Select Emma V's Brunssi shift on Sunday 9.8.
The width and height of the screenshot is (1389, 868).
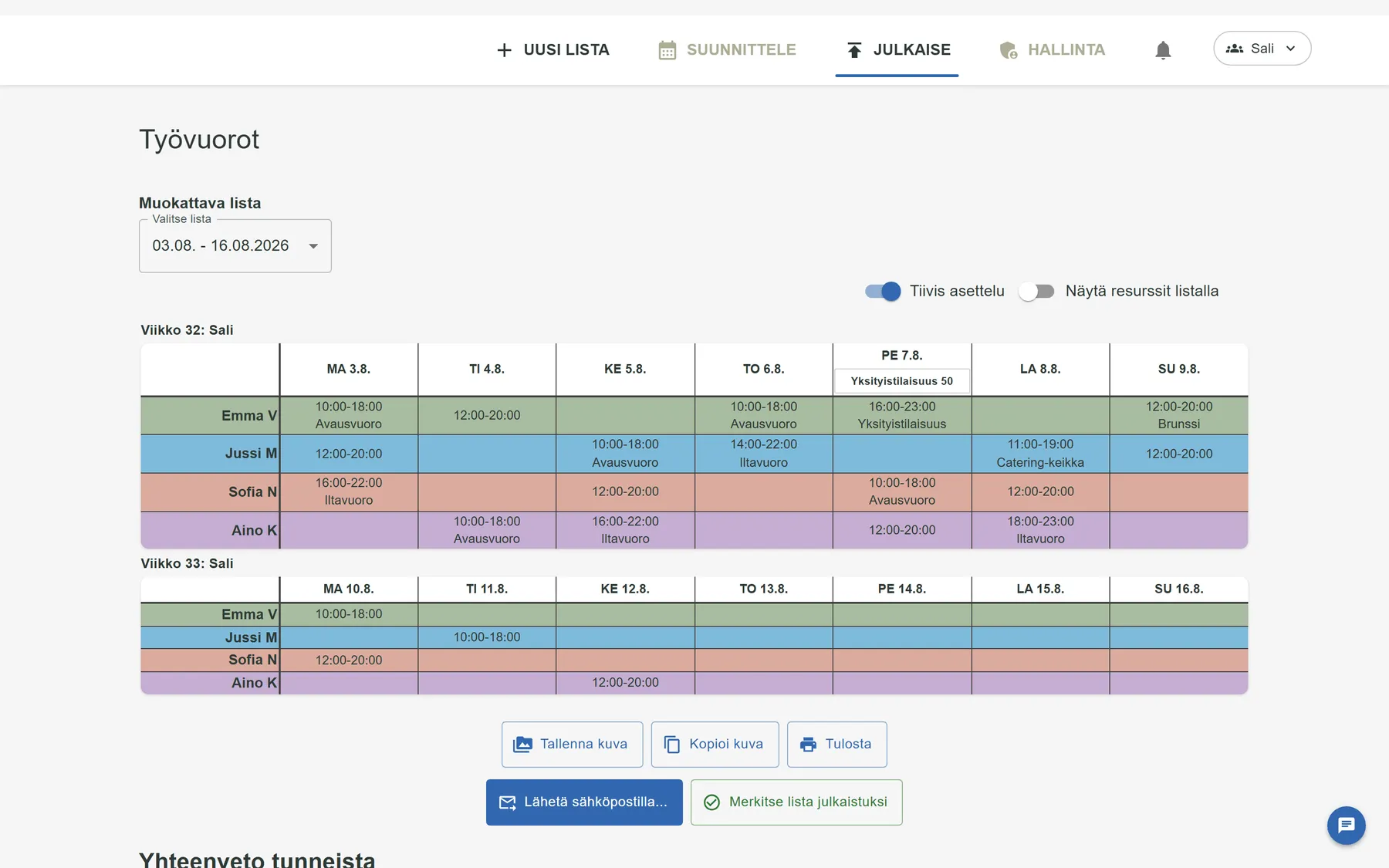[x=1179, y=415]
